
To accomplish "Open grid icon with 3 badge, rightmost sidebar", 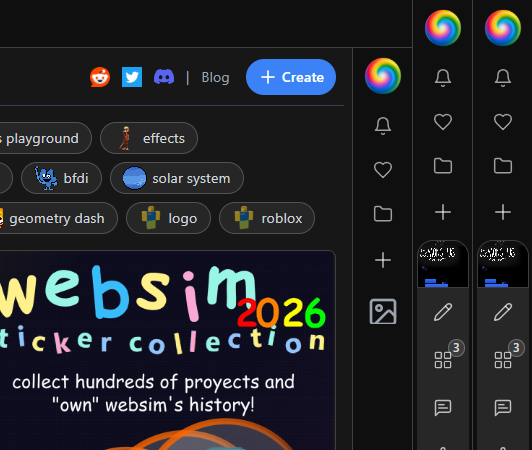I will [503, 360].
